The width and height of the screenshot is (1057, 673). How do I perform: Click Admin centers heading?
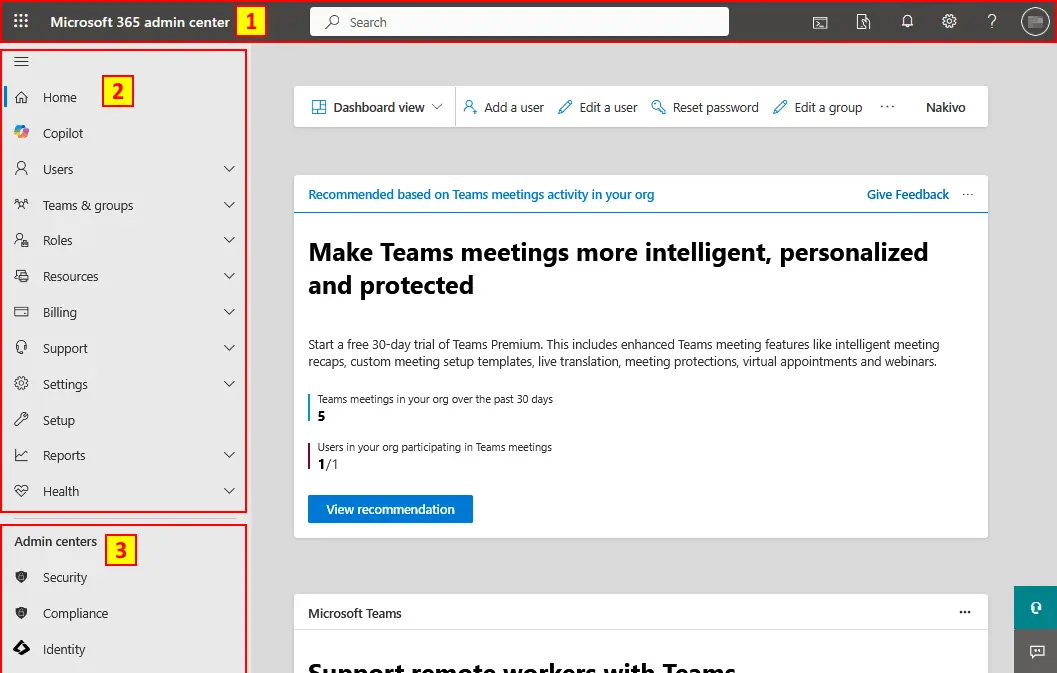[55, 541]
